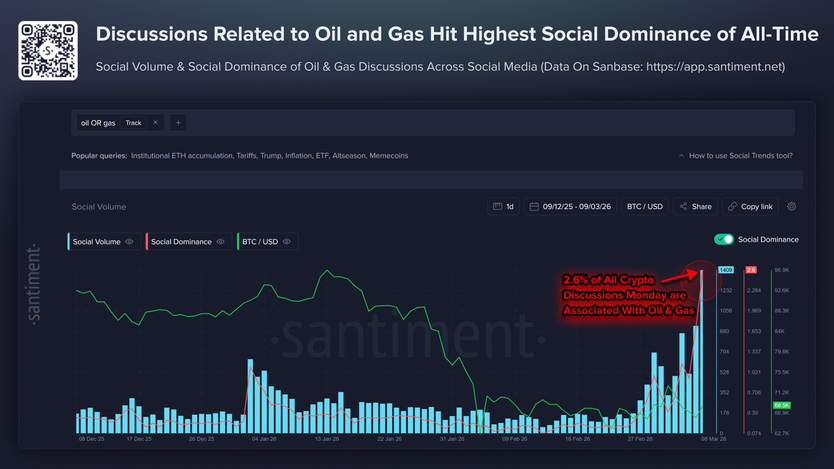This screenshot has width=834, height=469.
Task: Toggle Social Volume eye icon
Action: point(129,242)
